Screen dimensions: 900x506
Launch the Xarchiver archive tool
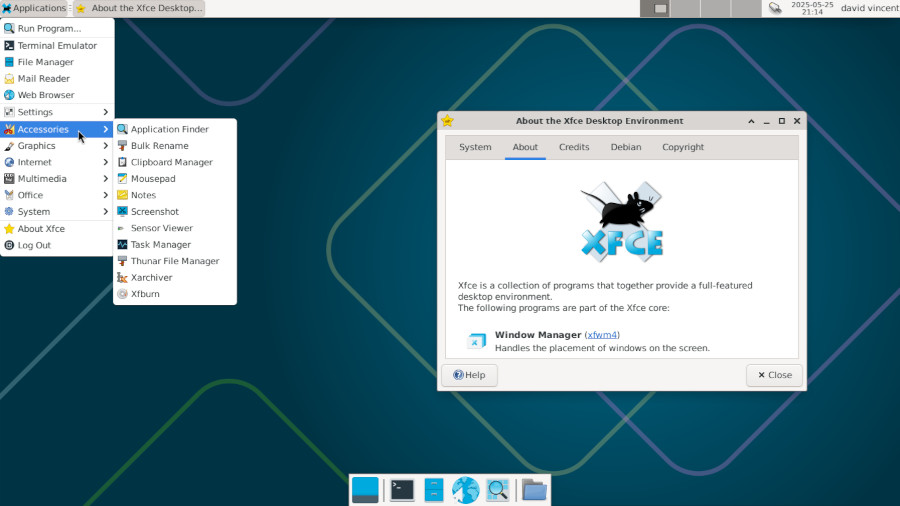174,277
